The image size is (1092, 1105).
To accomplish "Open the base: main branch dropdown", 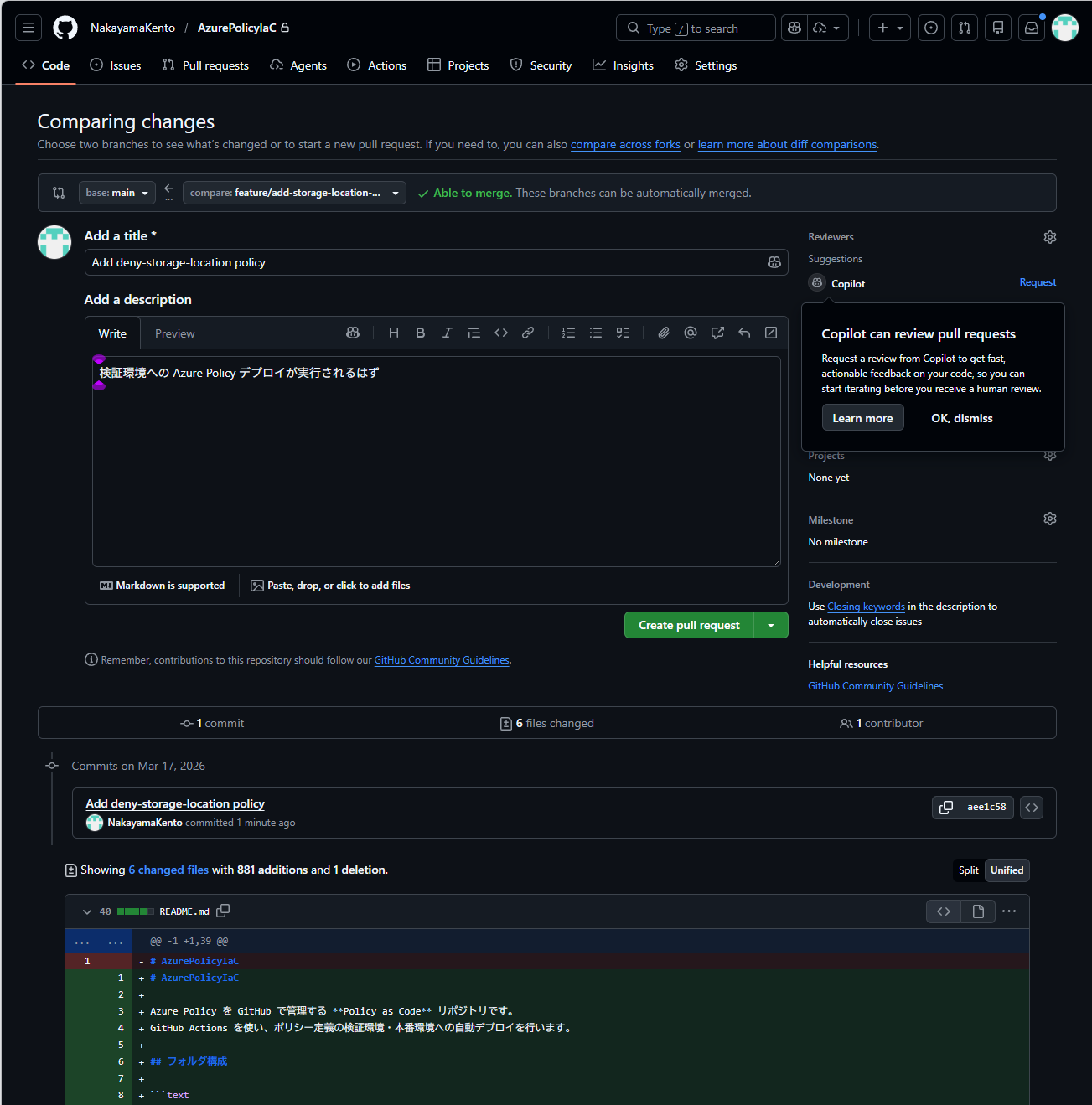I will point(117,193).
